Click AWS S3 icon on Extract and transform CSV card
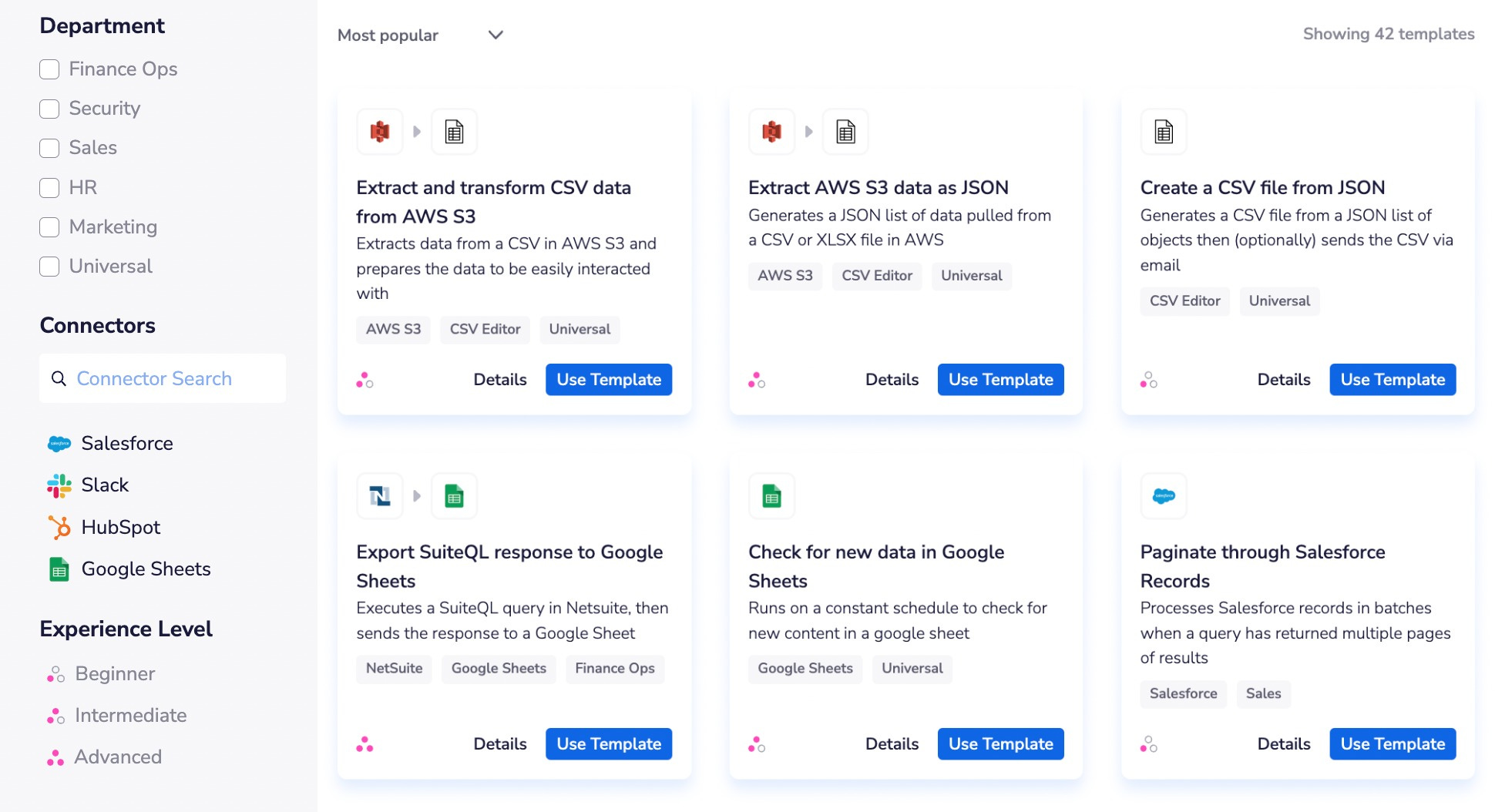 pyautogui.click(x=380, y=132)
